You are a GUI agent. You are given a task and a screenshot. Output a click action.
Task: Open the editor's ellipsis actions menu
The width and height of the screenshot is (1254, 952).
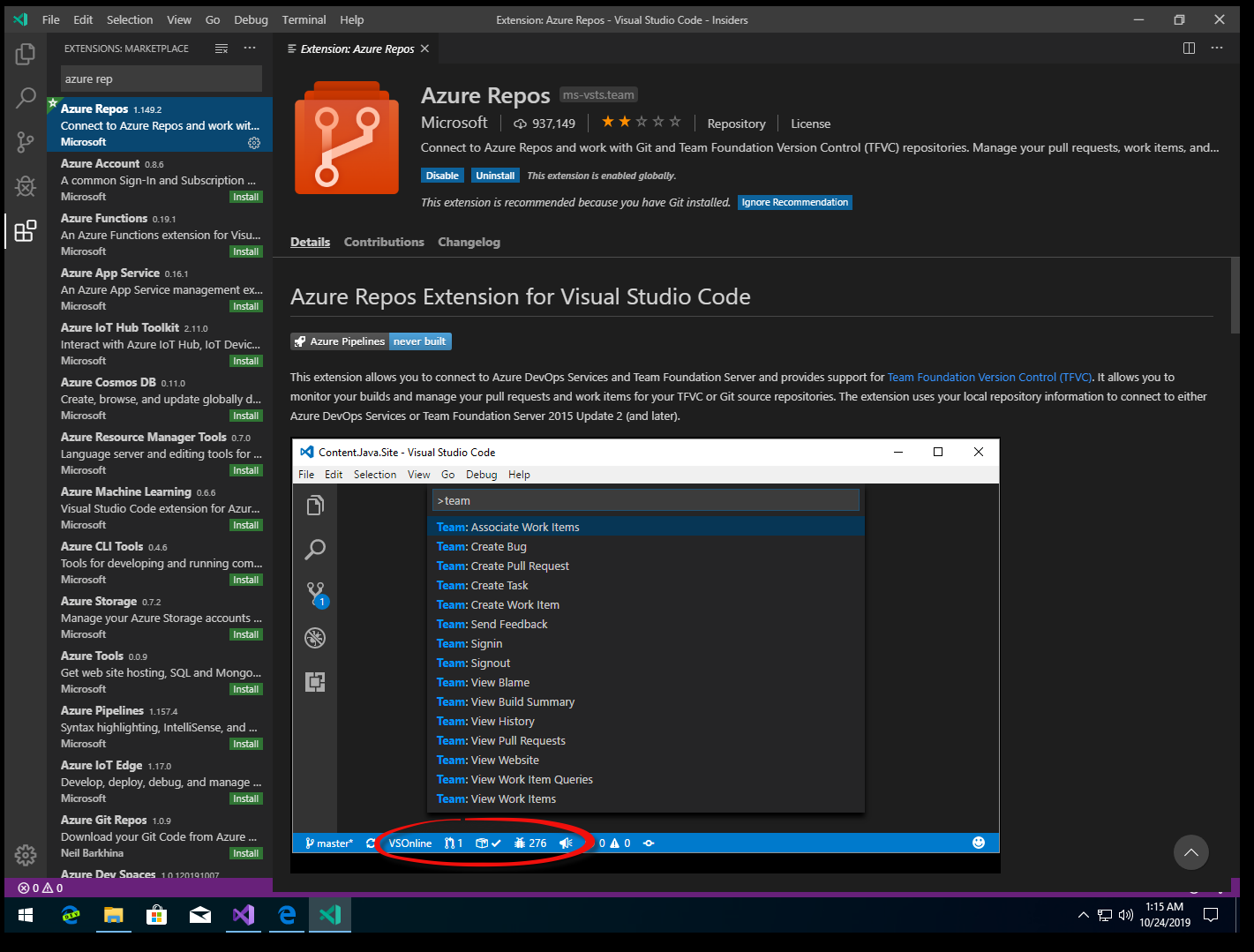click(1217, 48)
